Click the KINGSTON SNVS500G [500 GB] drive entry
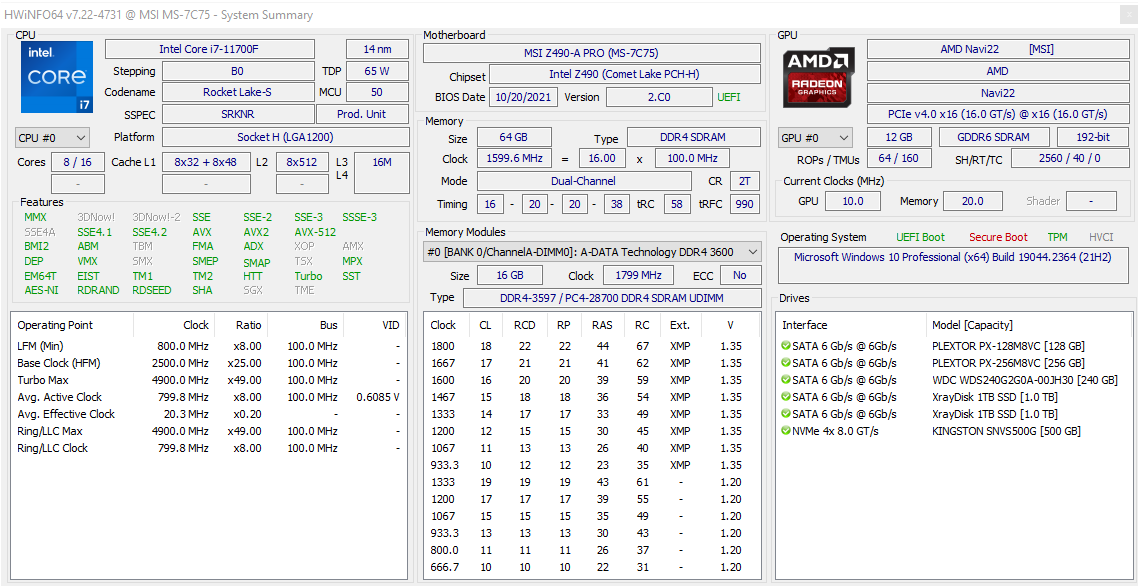The image size is (1138, 586). (x=1006, y=431)
